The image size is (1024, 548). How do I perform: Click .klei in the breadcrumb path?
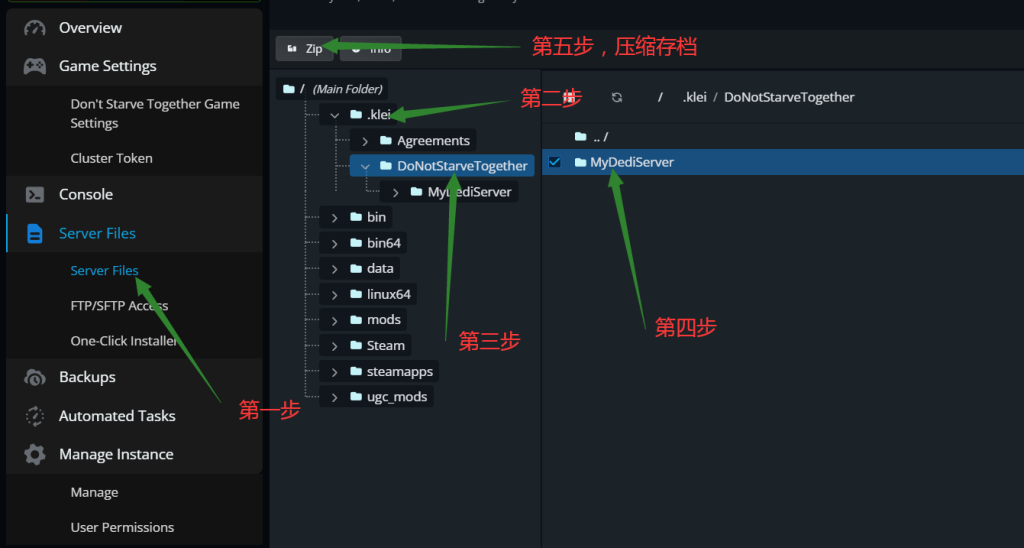[697, 97]
